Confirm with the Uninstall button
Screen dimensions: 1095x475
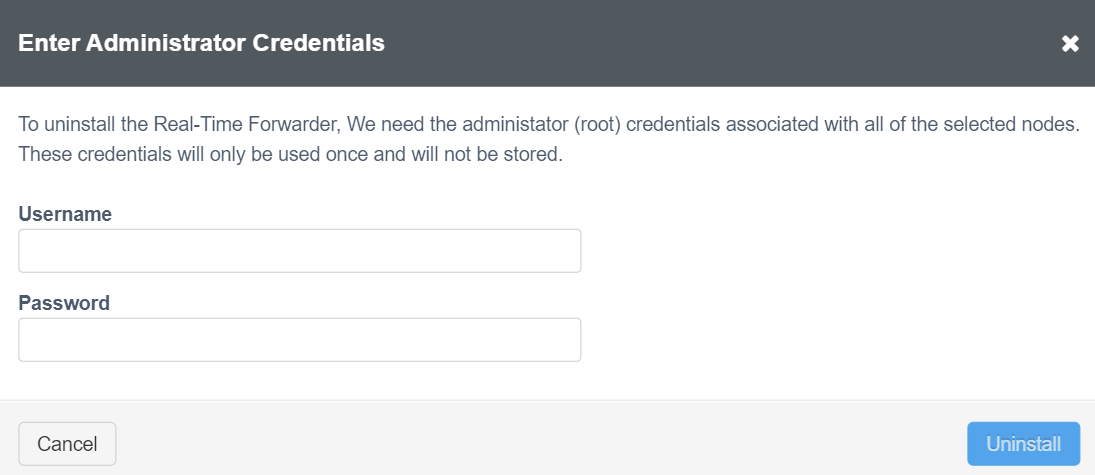click(1023, 444)
